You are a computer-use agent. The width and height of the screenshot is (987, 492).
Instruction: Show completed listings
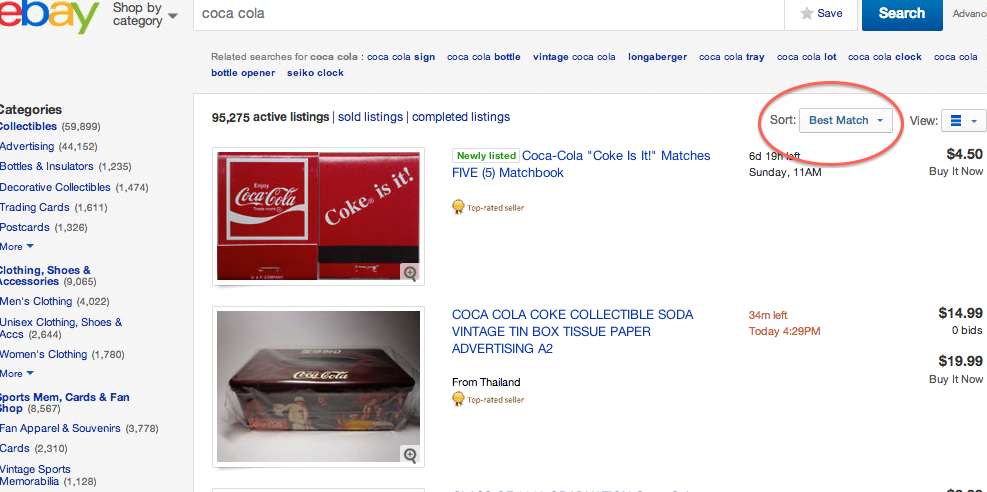pos(461,117)
